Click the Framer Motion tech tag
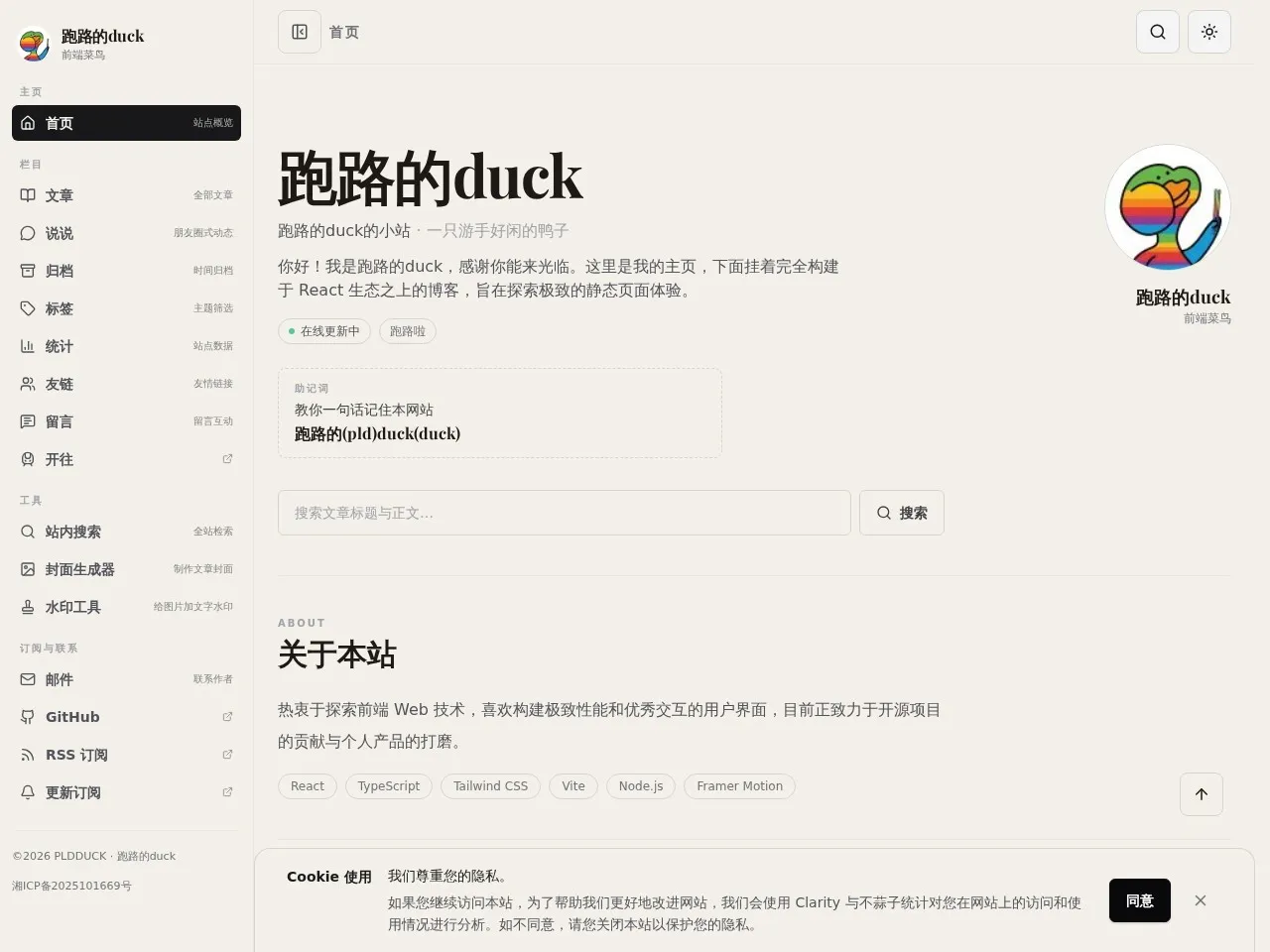 click(739, 786)
